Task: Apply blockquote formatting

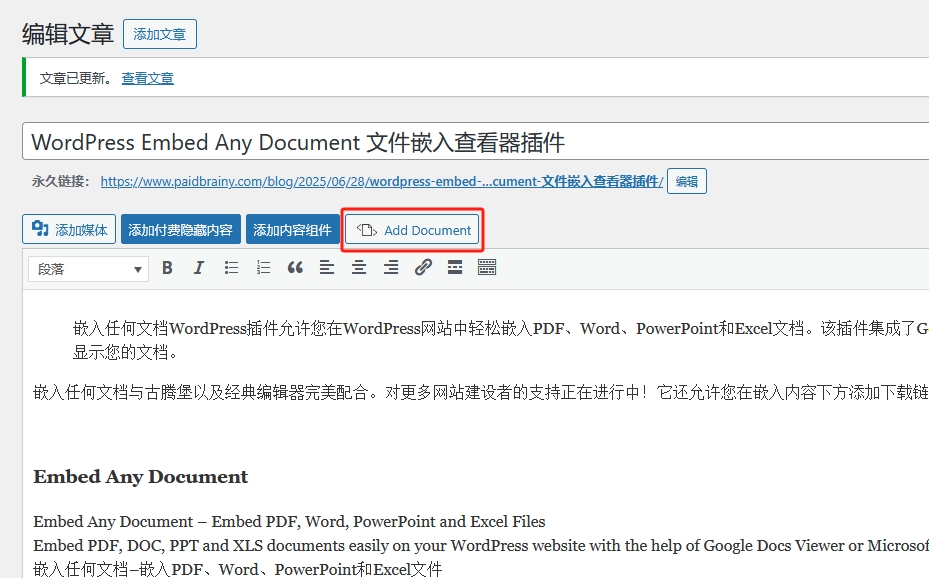Action: (x=295, y=268)
